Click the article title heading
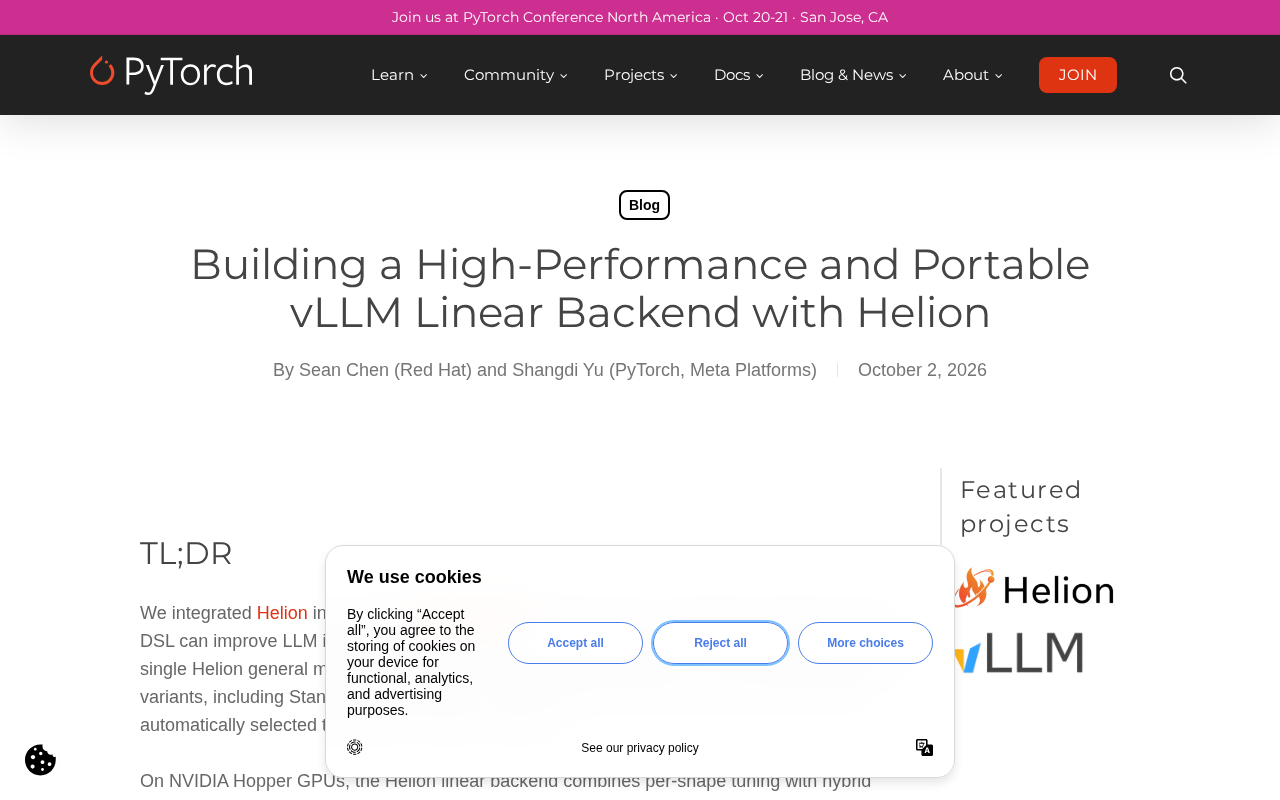This screenshot has height=800, width=1280. (x=640, y=288)
